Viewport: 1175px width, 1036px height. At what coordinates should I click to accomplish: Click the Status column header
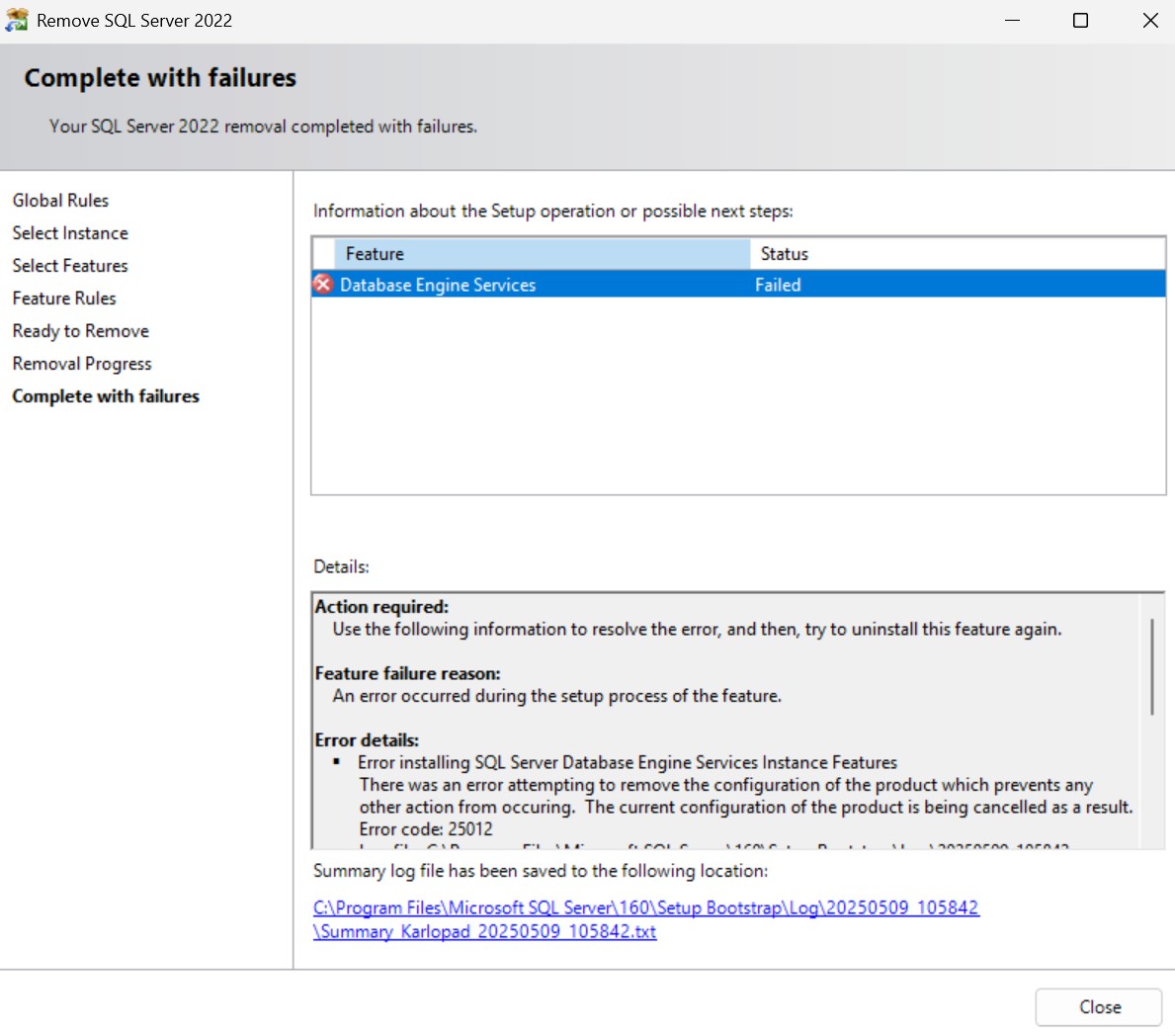point(957,254)
